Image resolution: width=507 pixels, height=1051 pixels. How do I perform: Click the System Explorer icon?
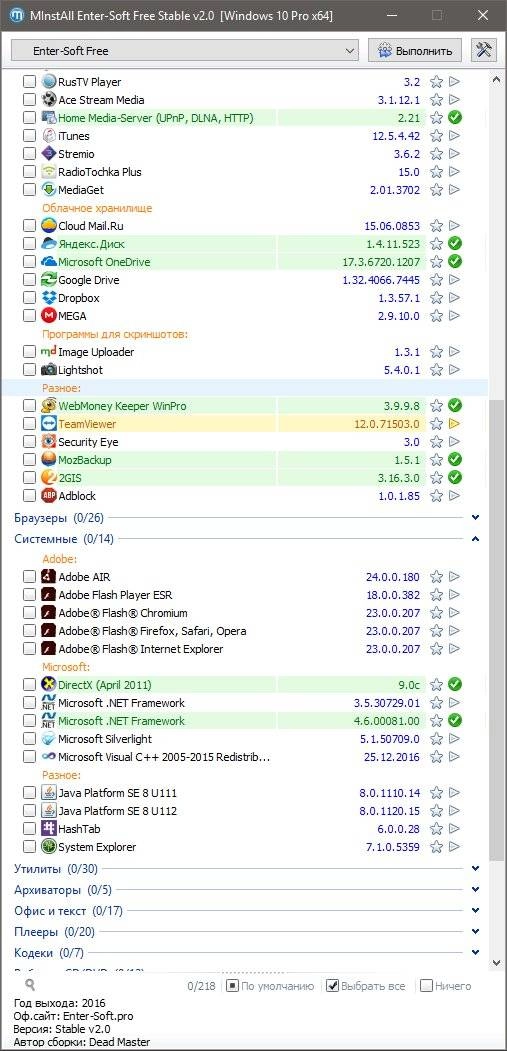click(x=49, y=847)
